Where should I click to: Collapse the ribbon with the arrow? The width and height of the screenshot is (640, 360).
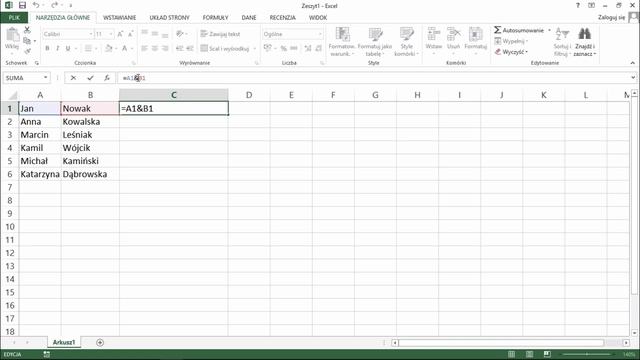coord(633,63)
